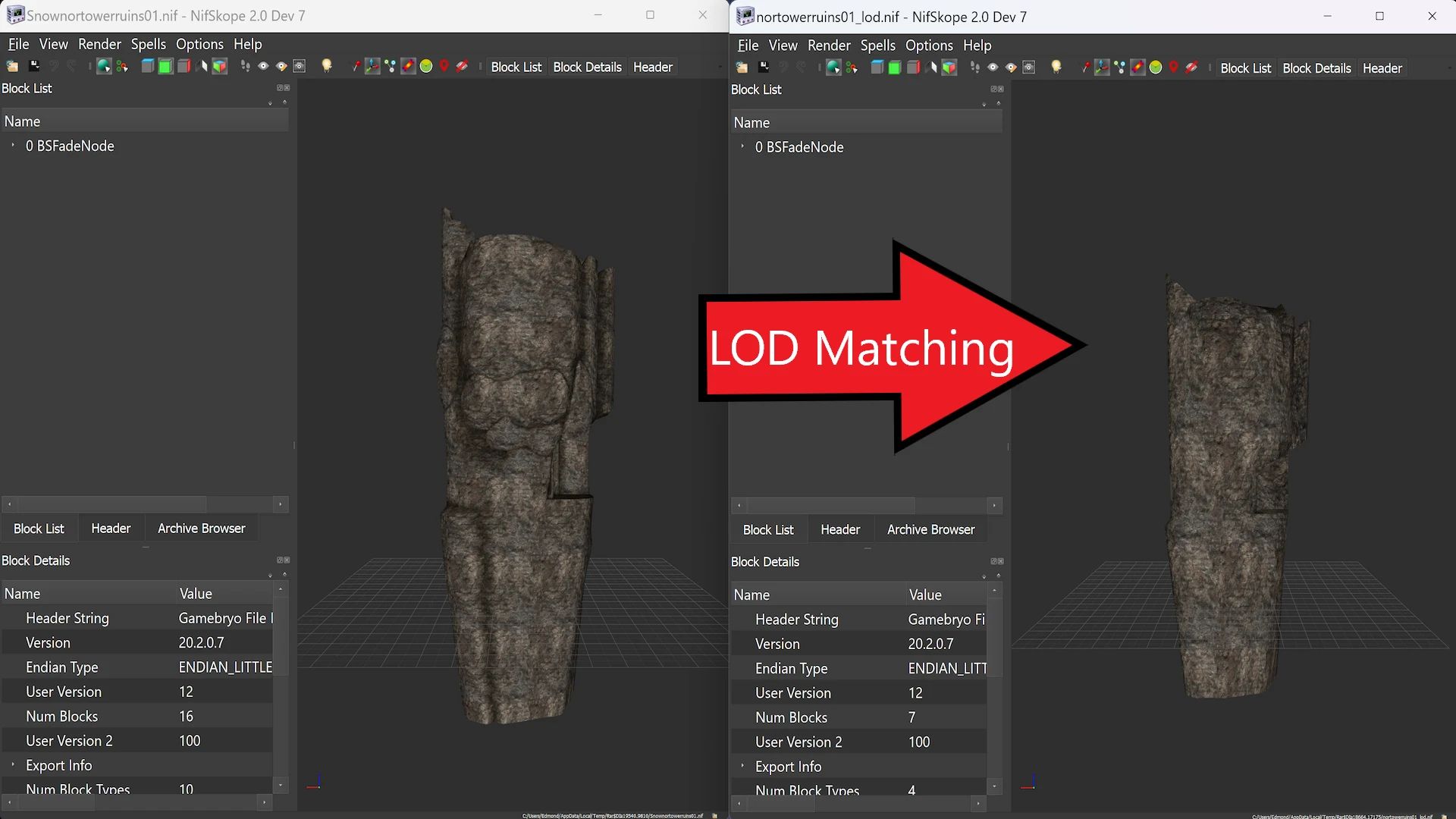
Task: Click the Side view red cube icon in right window
Action: point(913,67)
